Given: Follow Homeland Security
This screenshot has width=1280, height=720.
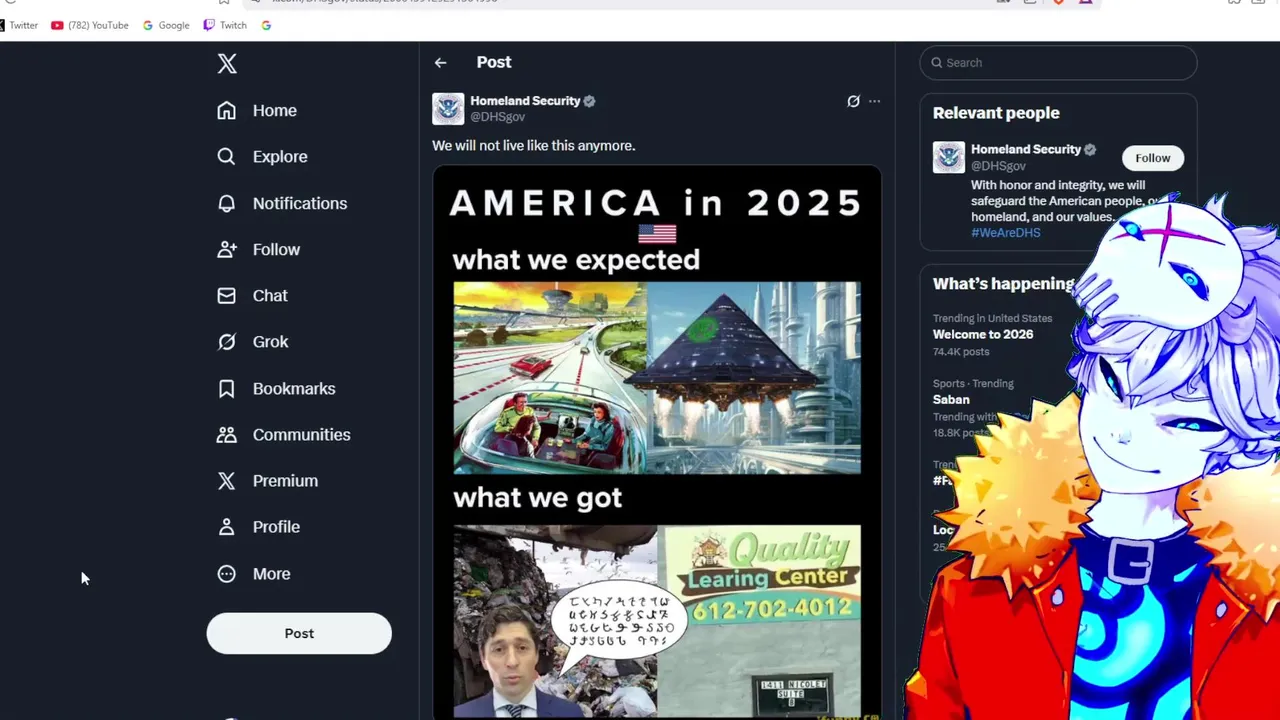Looking at the screenshot, I should coord(1152,158).
